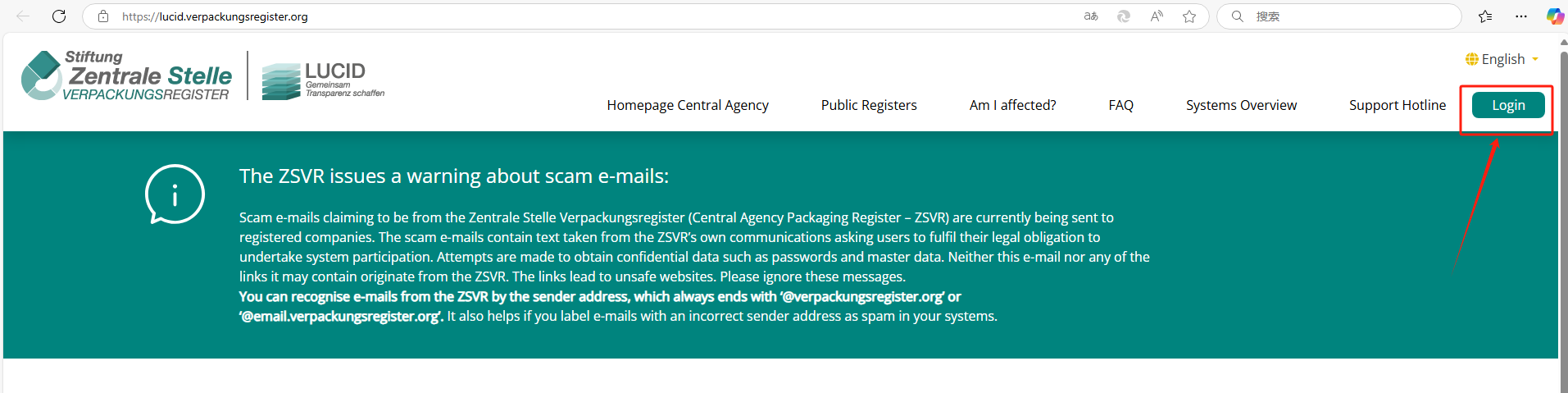Open browser settings three-dot menu
The width and height of the screenshot is (1568, 393).
click(x=1521, y=16)
